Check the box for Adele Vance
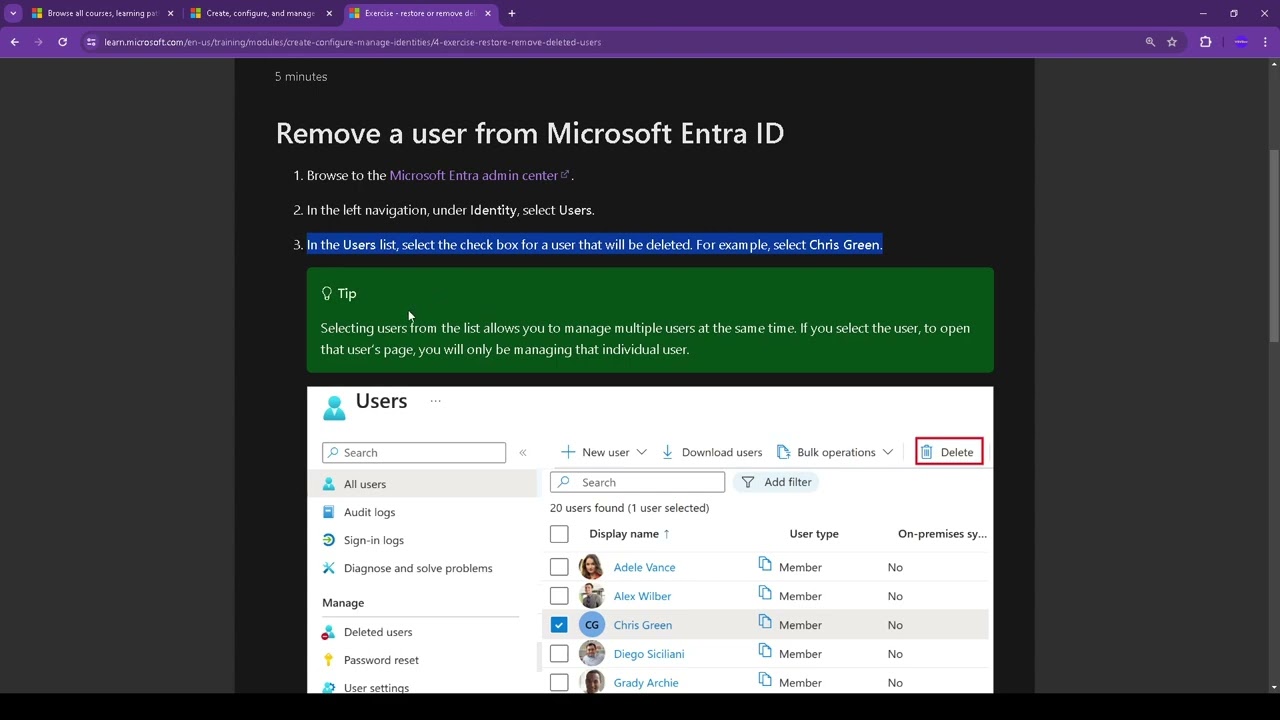Viewport: 1280px width, 720px height. (x=559, y=567)
